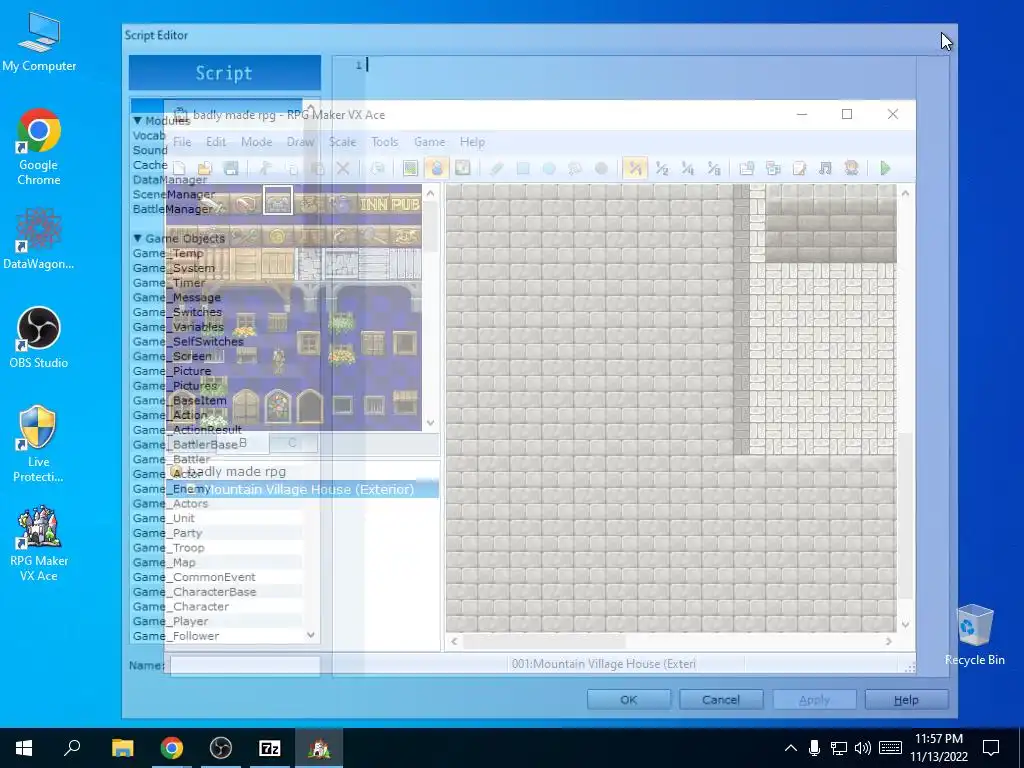
Task: Click New Project icon in RPG Maker toolbar
Action: [179, 168]
